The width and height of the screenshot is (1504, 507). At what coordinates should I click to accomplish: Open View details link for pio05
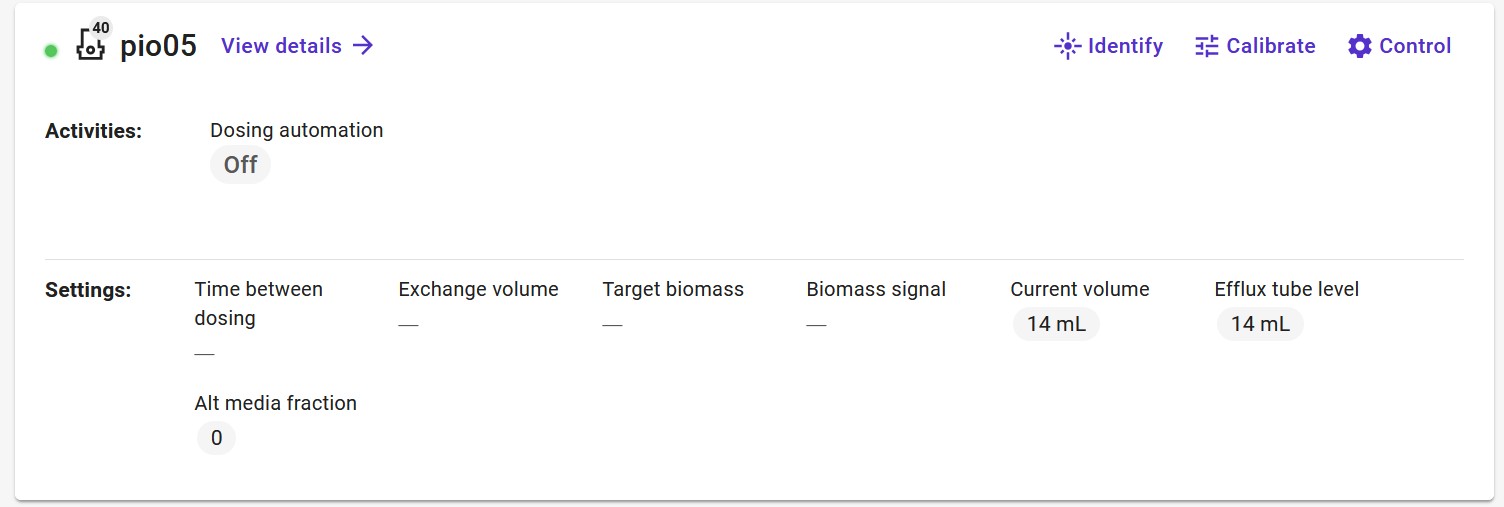tap(282, 46)
